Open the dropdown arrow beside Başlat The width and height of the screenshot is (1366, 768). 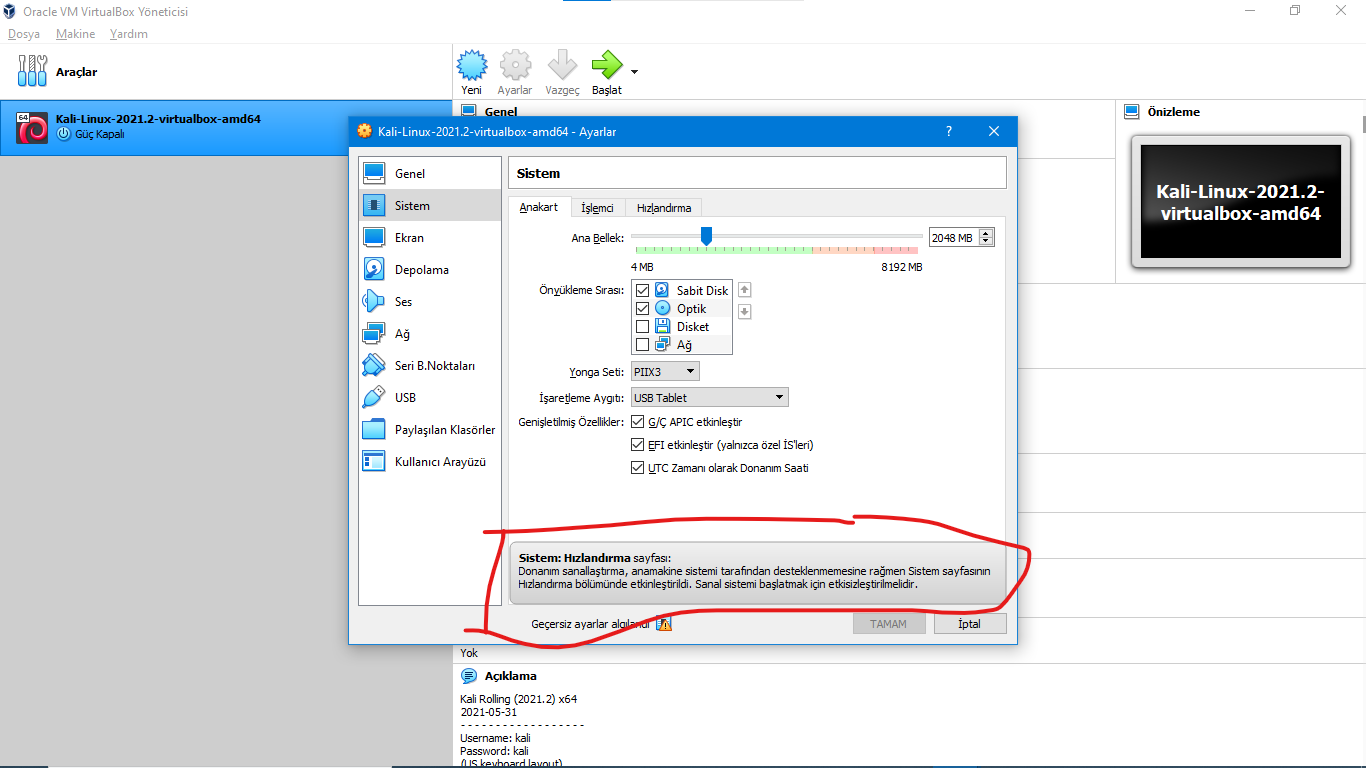(x=634, y=72)
